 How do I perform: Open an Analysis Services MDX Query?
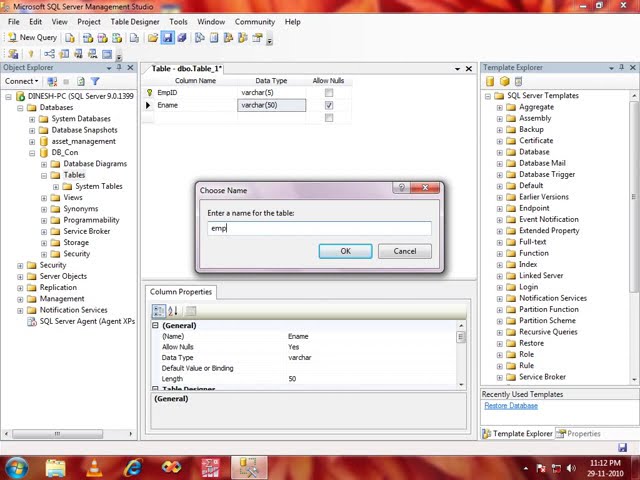(88, 38)
